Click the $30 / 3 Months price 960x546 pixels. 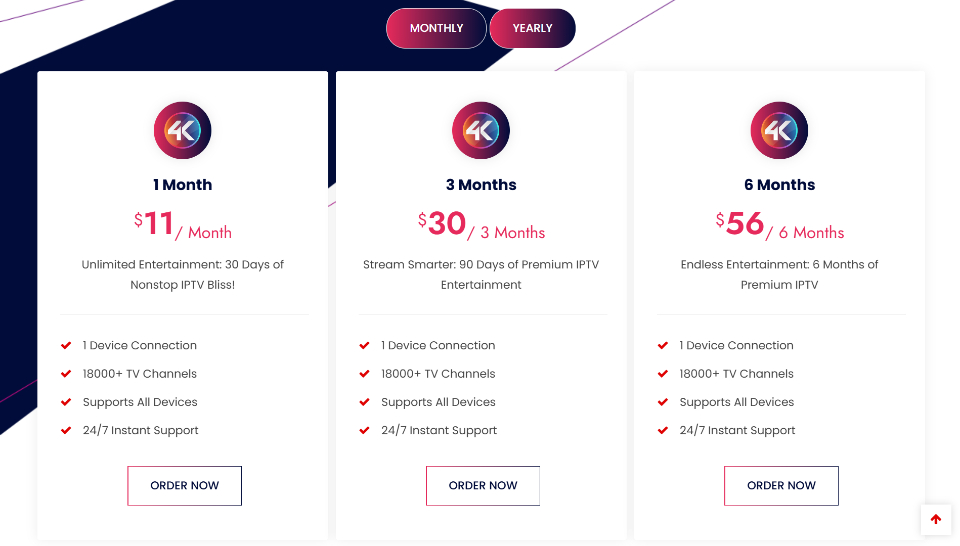[481, 225]
